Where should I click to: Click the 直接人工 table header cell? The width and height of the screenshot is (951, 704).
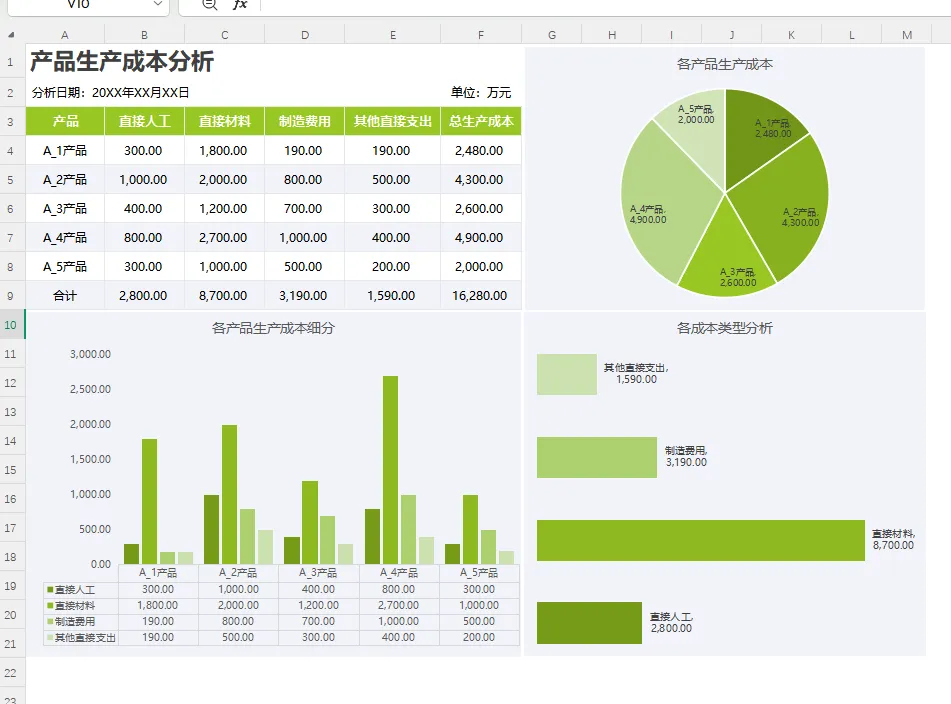pyautogui.click(x=144, y=121)
